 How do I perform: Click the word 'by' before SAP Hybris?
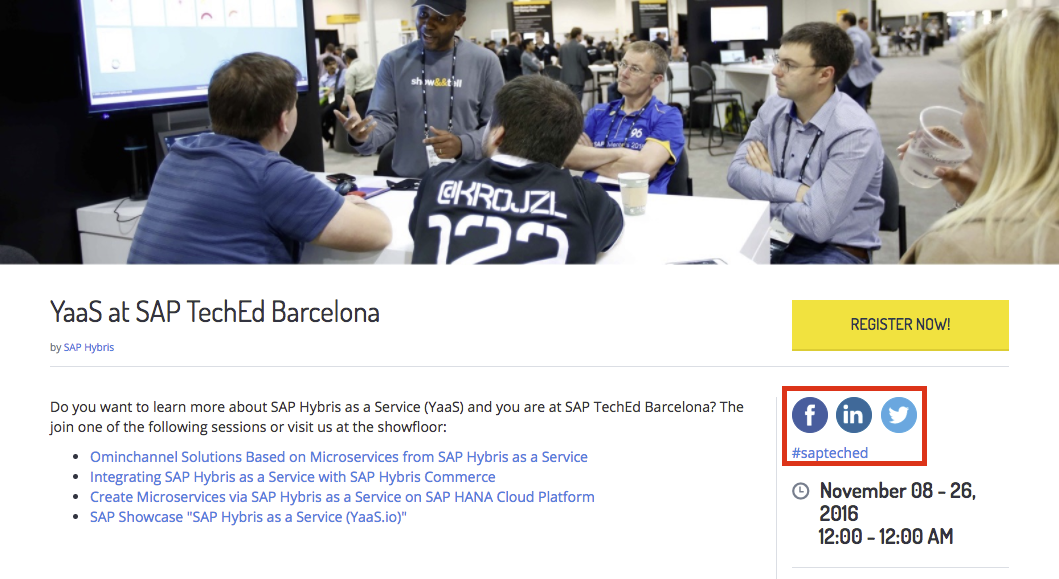tap(55, 347)
